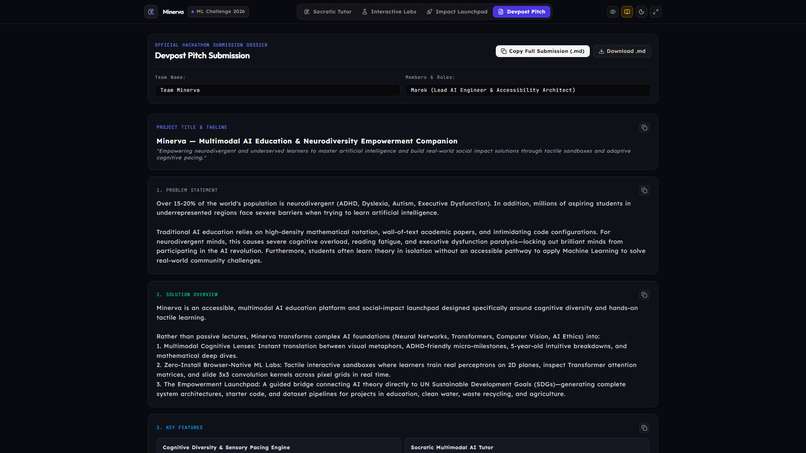Toggle the eye visibility mode icon
Viewport: 806px width, 453px height.
point(612,11)
